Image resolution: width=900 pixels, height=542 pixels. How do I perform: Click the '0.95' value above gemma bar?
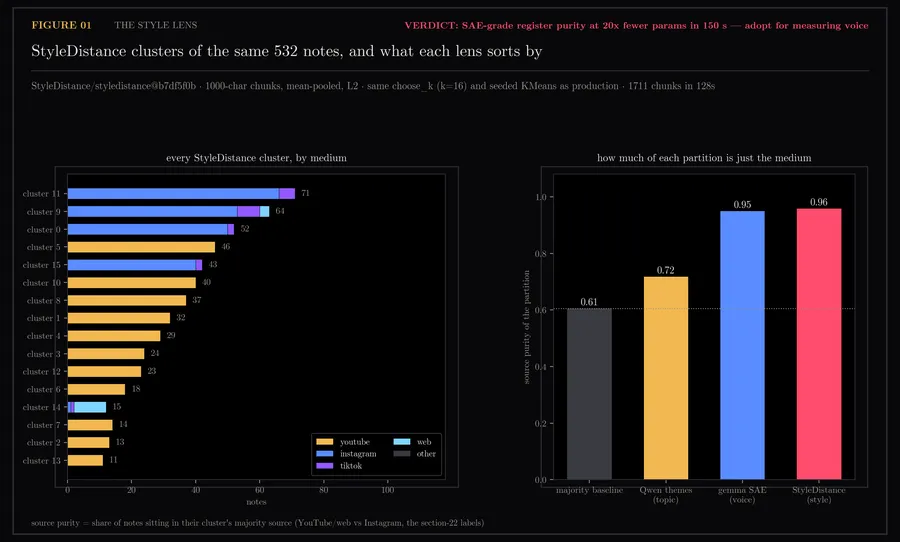tap(742, 205)
